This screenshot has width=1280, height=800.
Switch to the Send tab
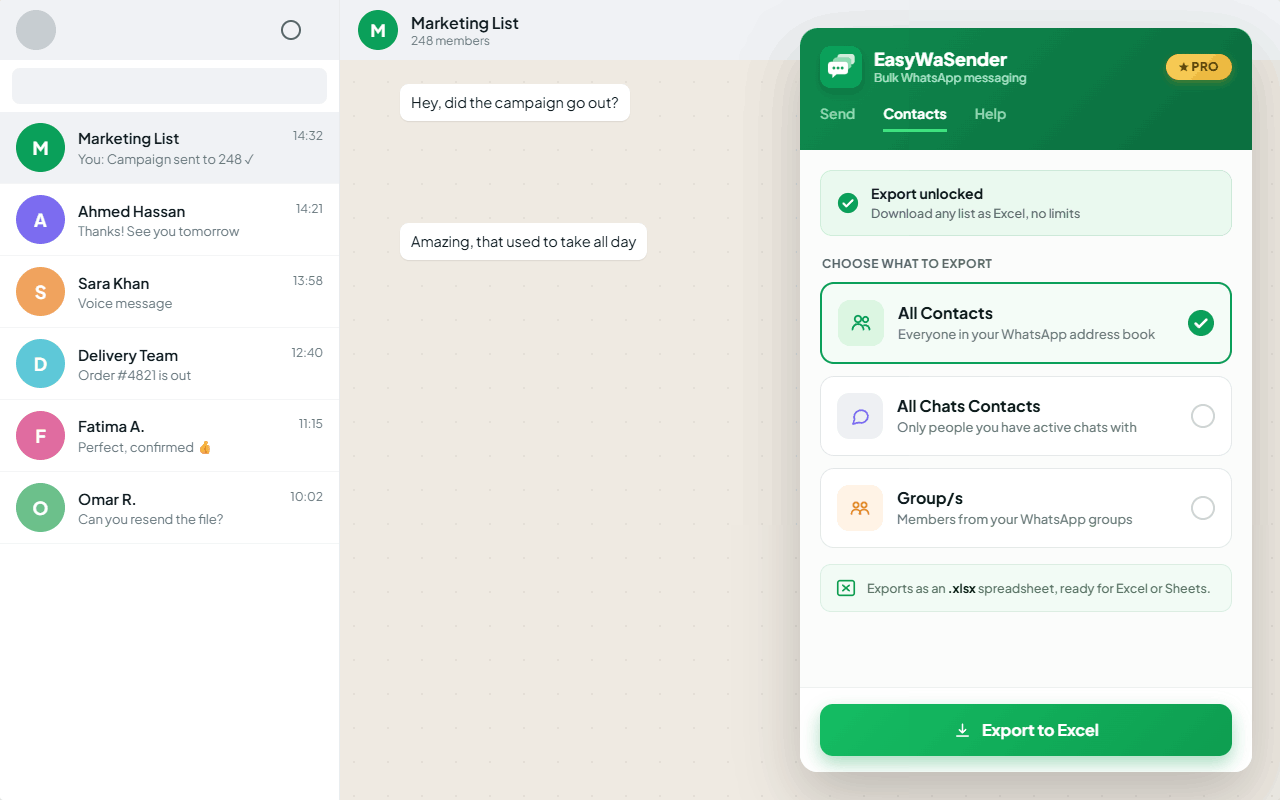[837, 114]
